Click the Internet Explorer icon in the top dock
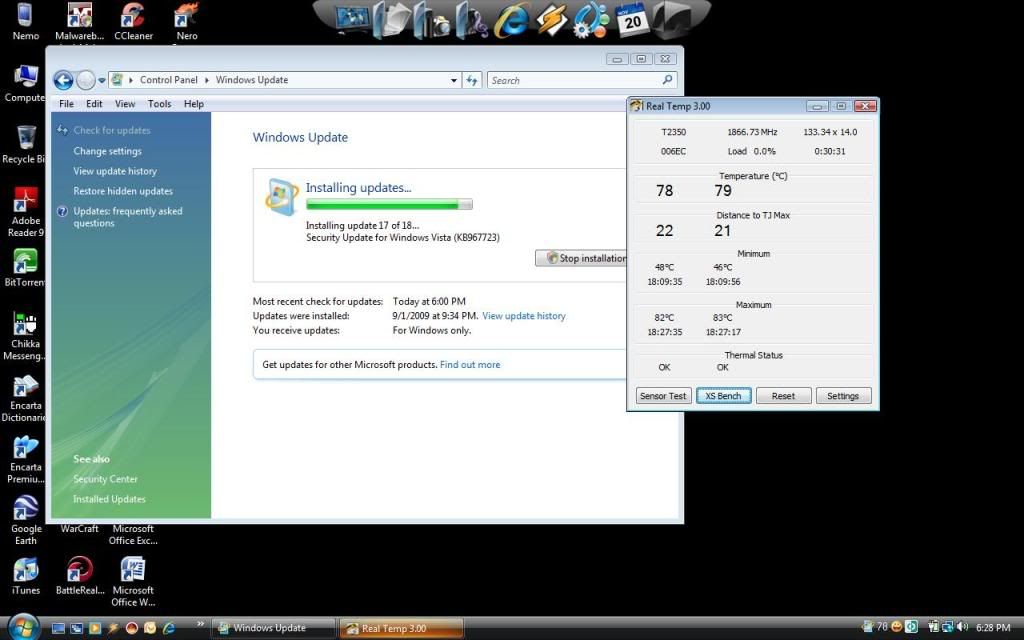Screen dimensions: 1024x640 512,20
